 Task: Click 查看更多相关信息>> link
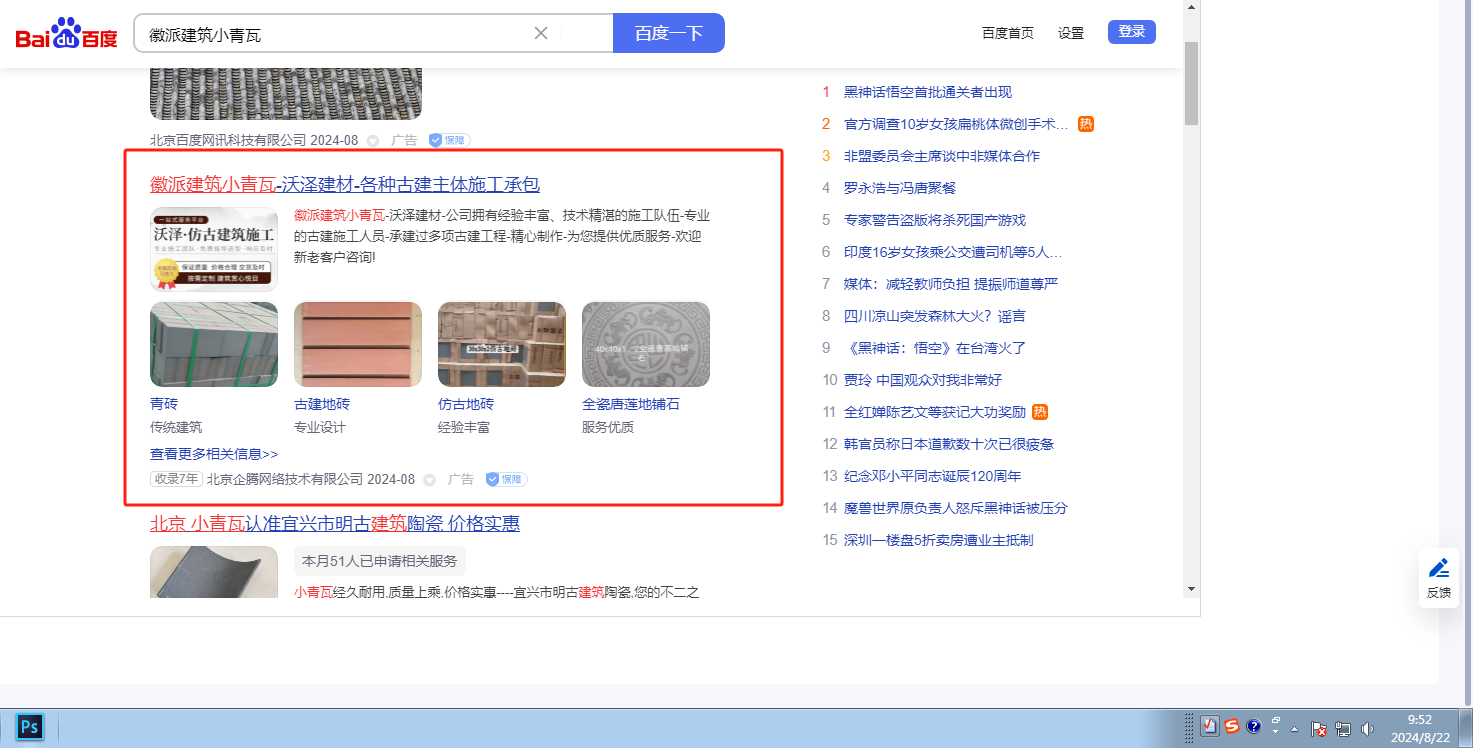214,454
